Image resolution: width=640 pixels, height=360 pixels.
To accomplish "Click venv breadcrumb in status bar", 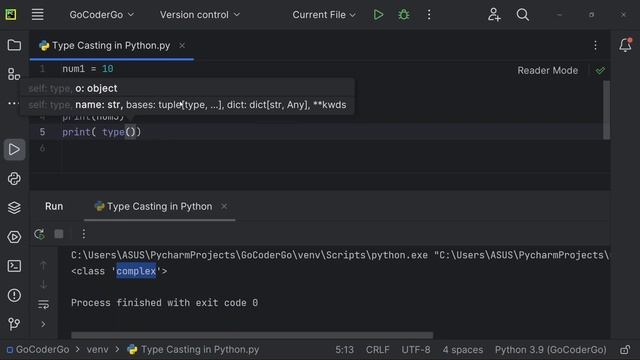I will (x=98, y=349).
